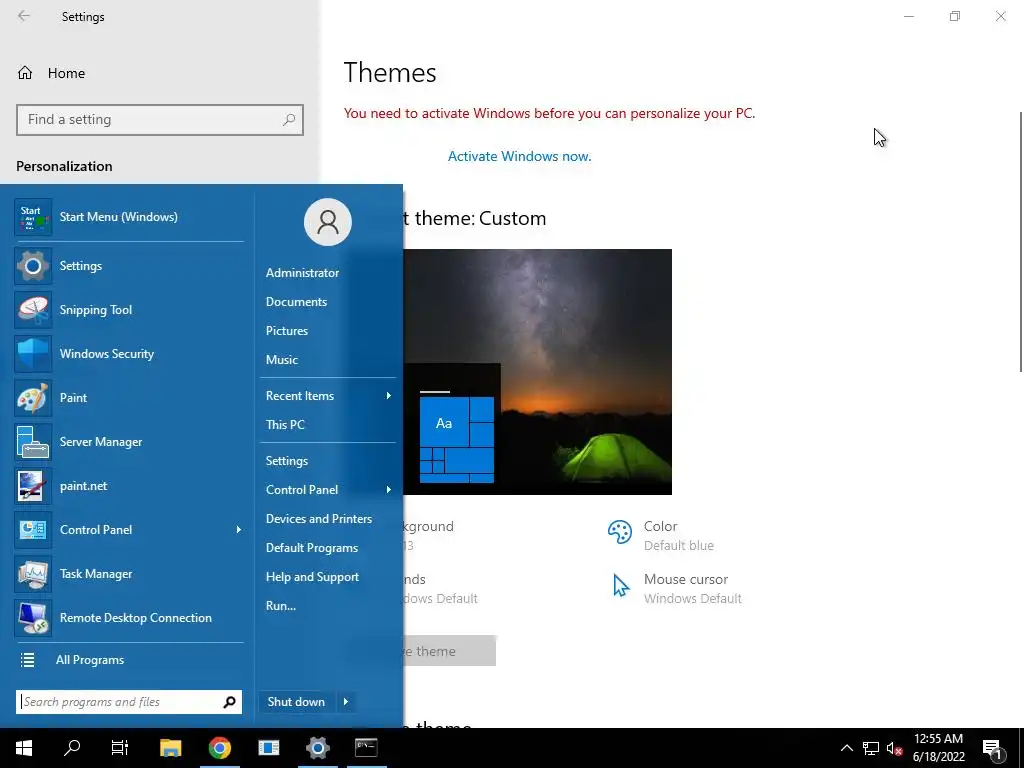1024x768 pixels.
Task: Open the Run... dialog entry
Action: tap(281, 606)
